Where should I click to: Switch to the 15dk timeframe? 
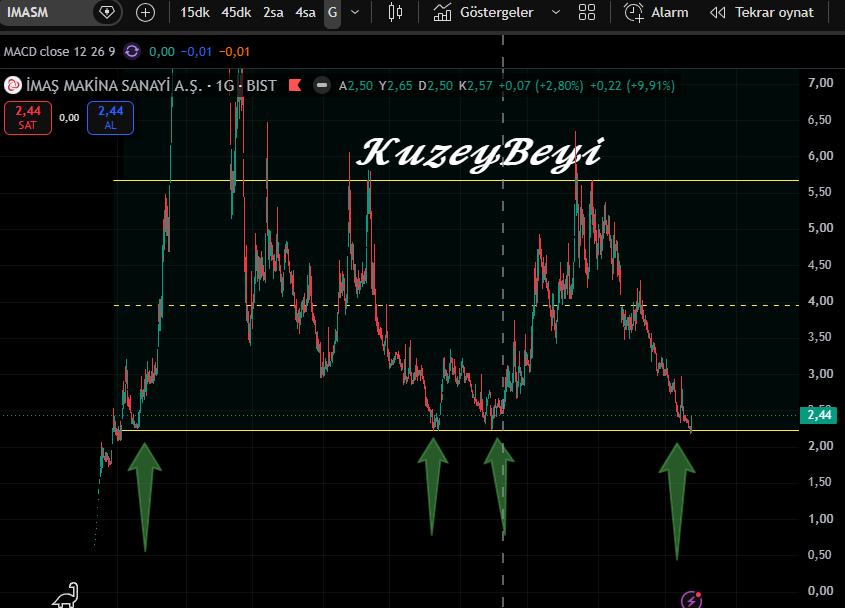195,12
